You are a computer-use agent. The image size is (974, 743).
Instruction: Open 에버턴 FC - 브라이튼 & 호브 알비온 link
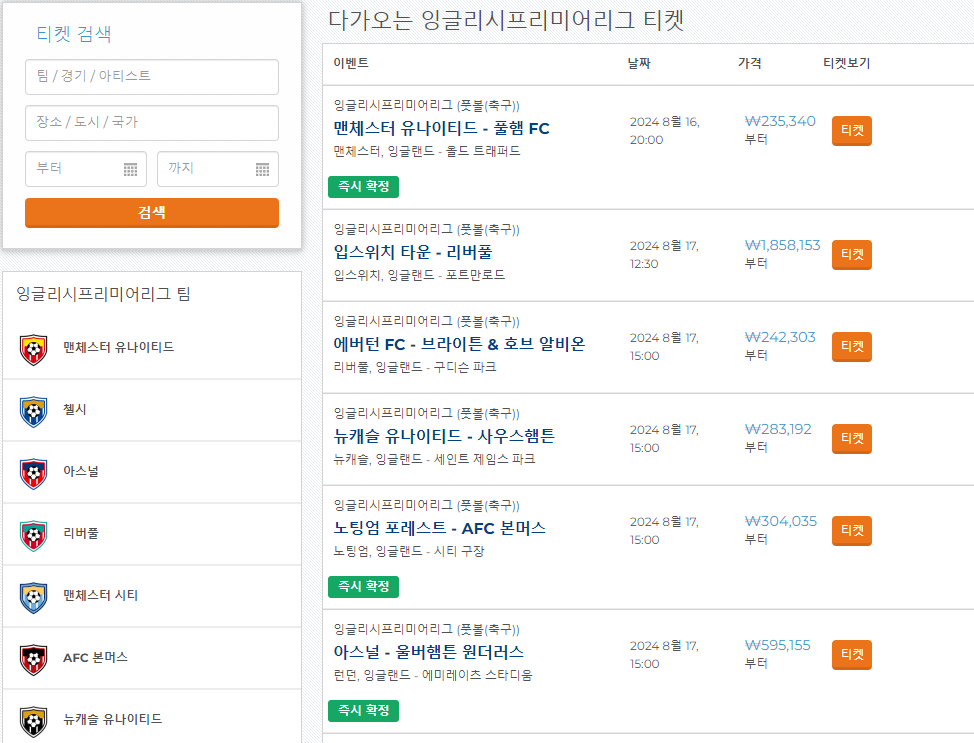pos(459,344)
